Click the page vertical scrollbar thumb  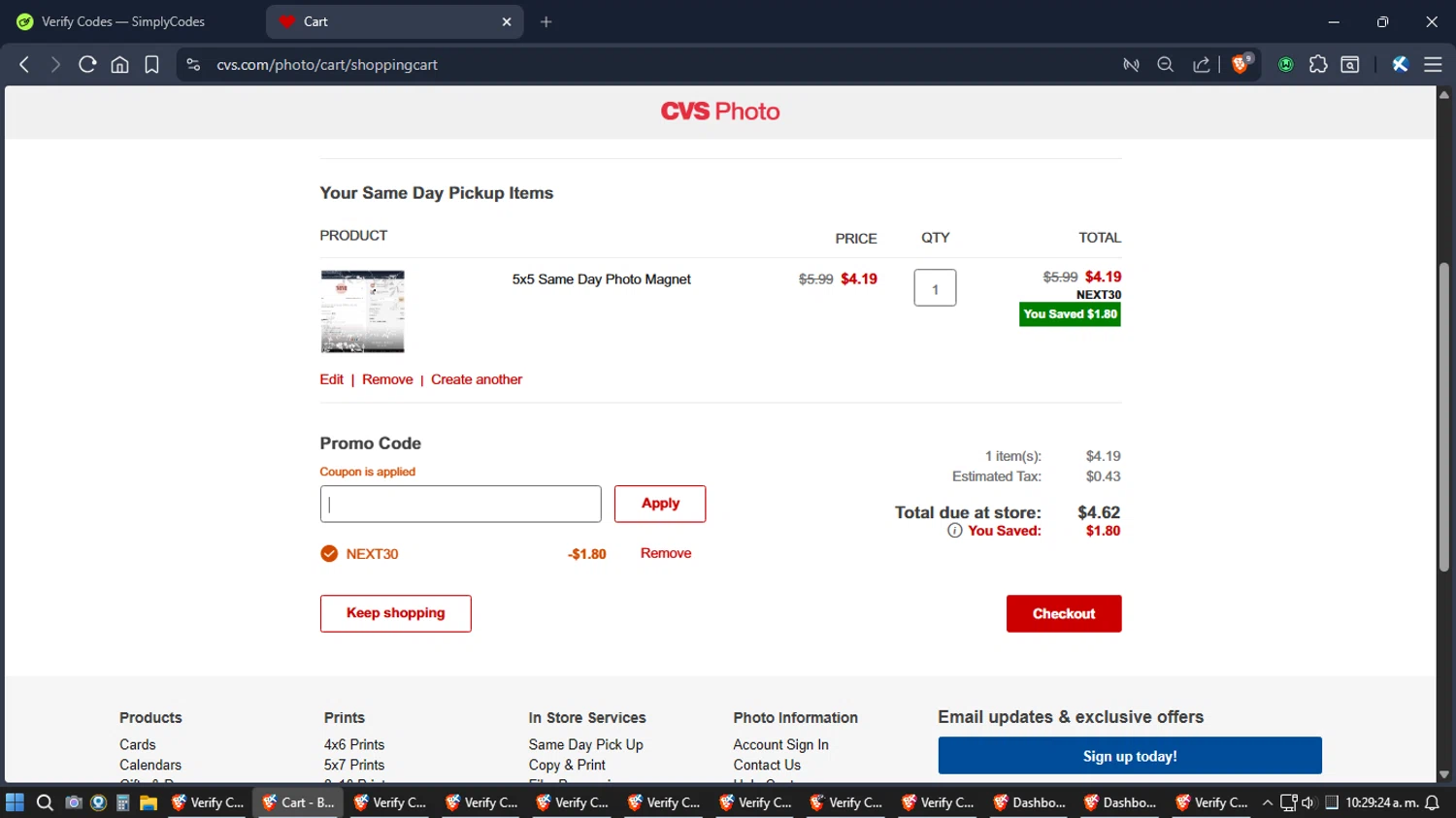[1444, 417]
